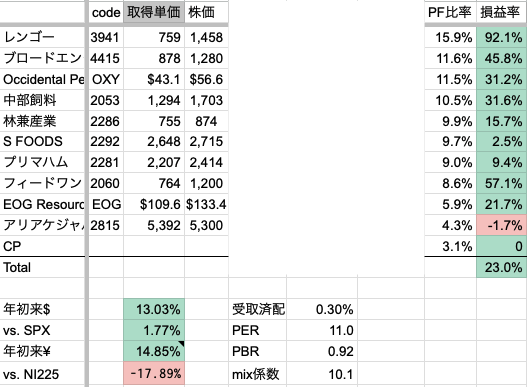Select the $43.1 cost cell

click(x=154, y=79)
